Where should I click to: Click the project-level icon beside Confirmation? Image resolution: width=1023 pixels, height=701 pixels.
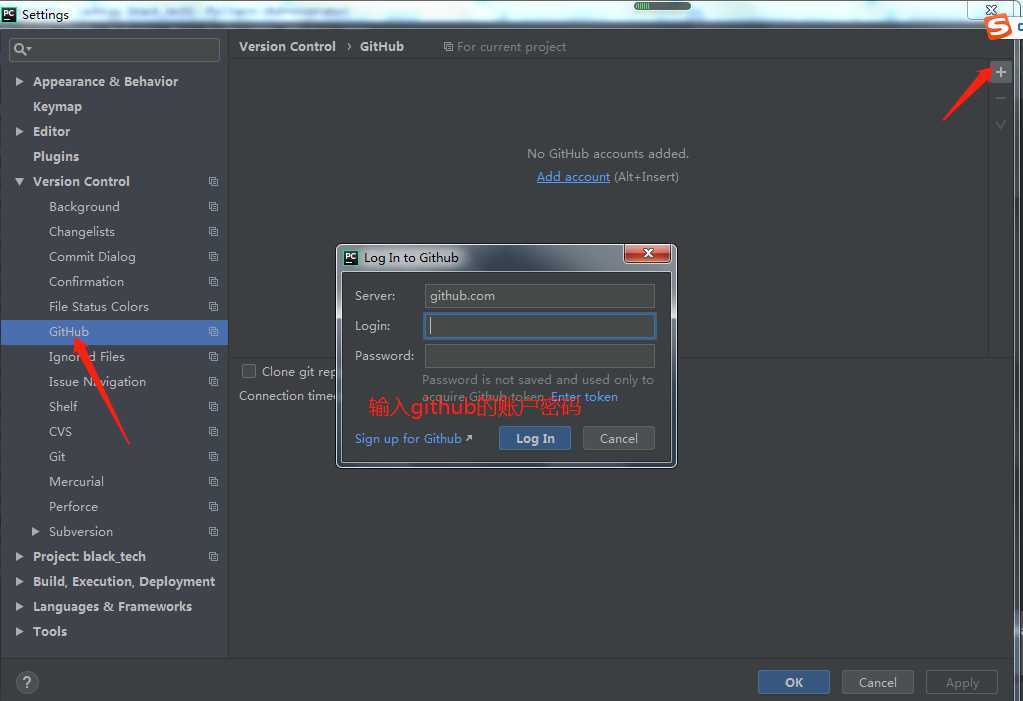coord(213,281)
